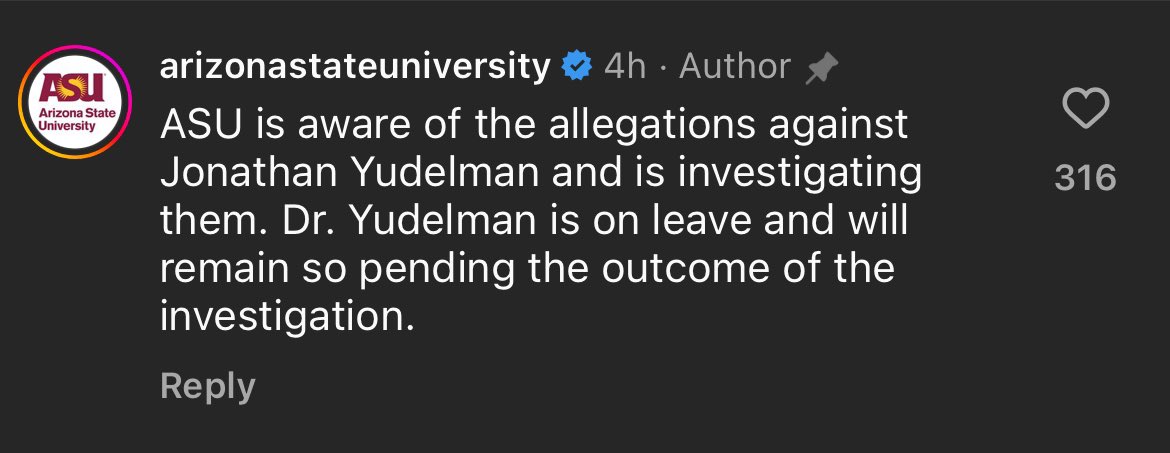Click the 4h timestamp

625,67
